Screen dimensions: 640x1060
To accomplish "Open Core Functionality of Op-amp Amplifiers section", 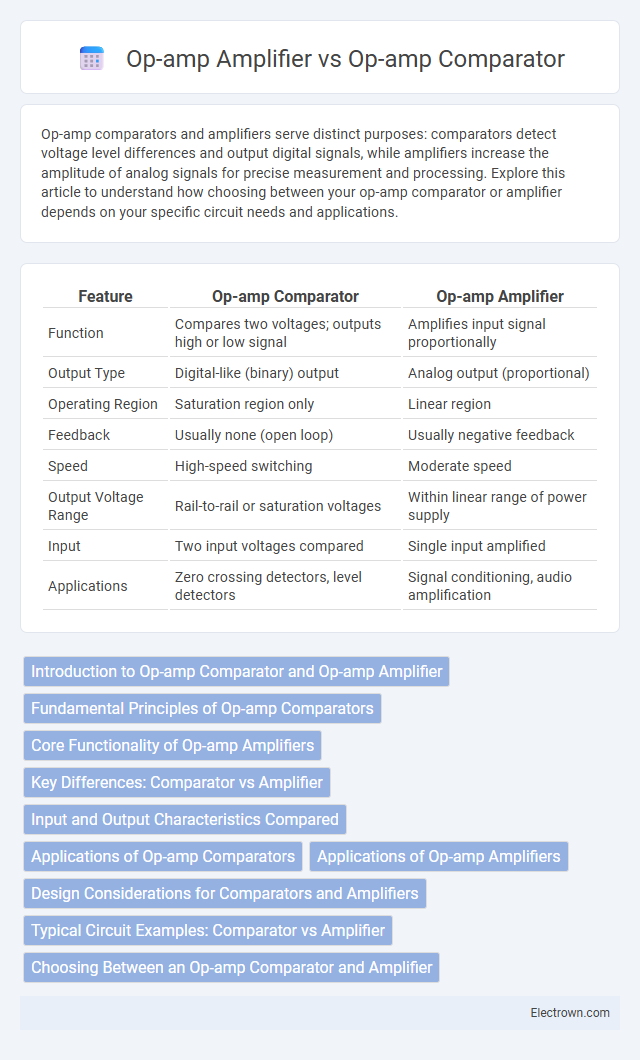I will pyautogui.click(x=172, y=746).
